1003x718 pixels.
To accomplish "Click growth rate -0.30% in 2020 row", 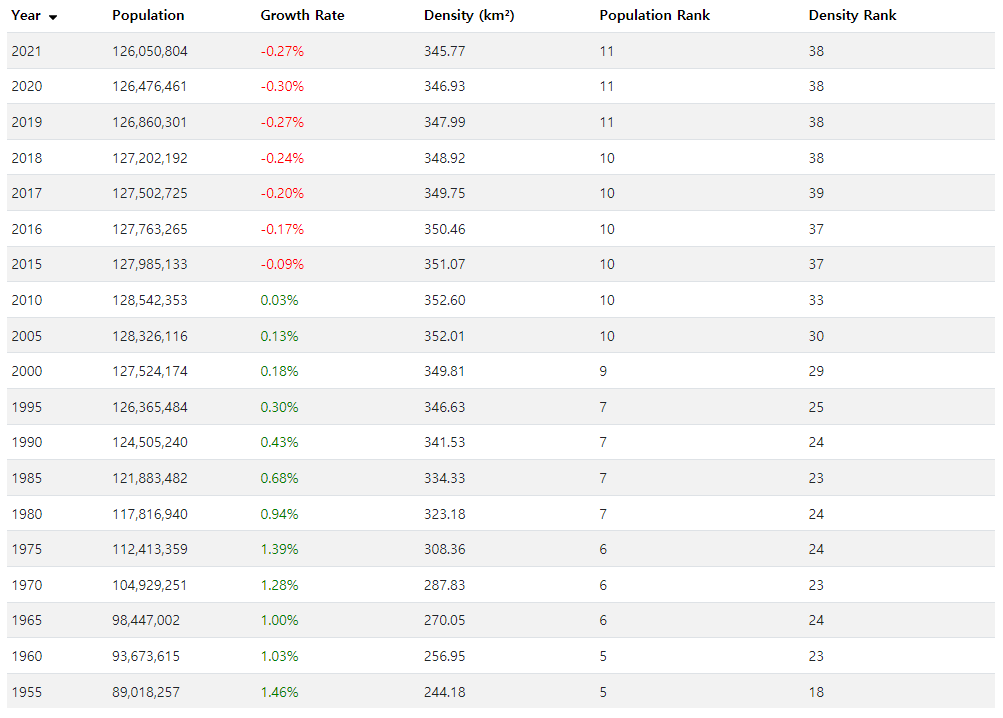I will tap(282, 86).
